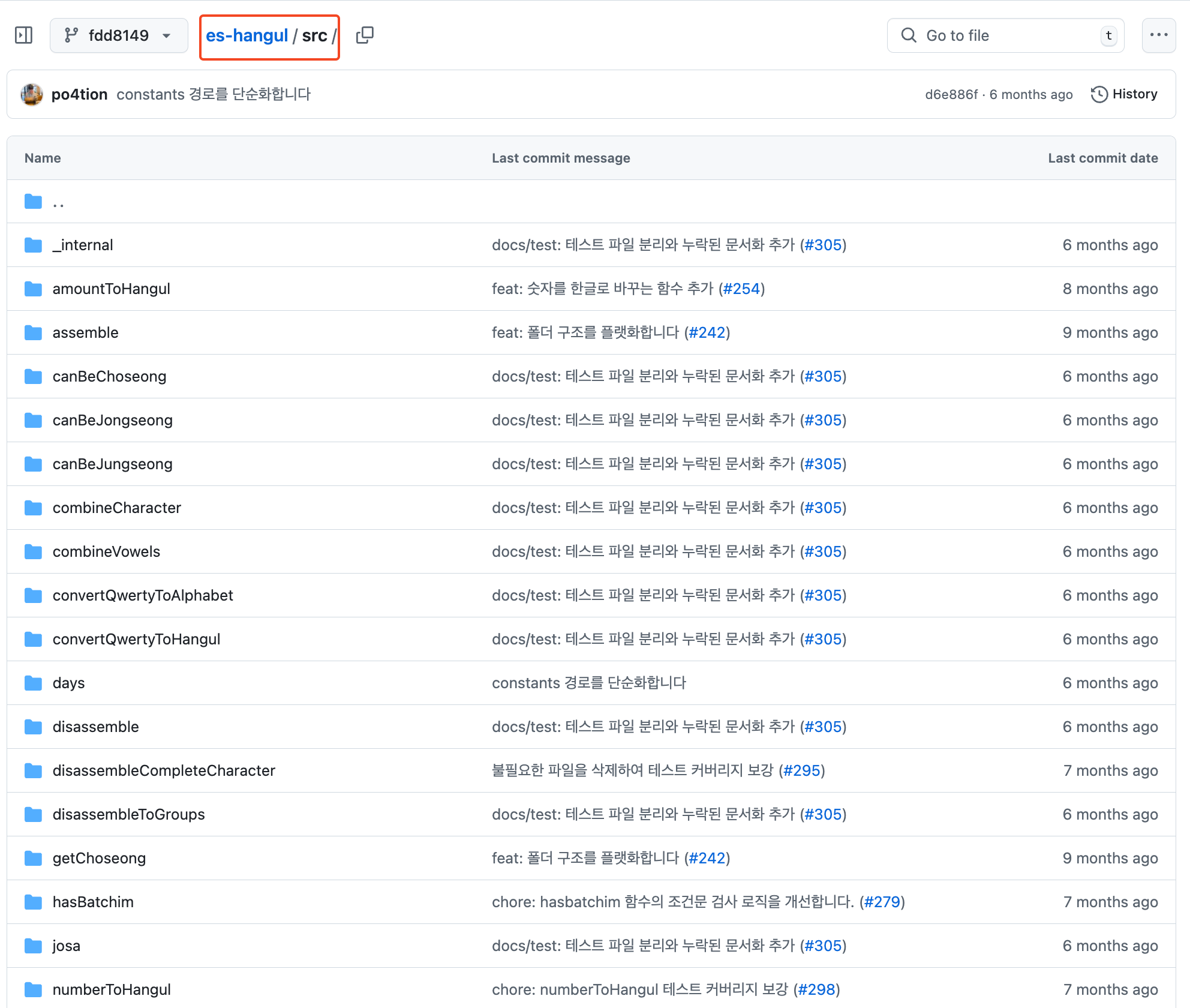Open the fdd8149 branch selector dropdown
The image size is (1190, 1008).
(x=119, y=35)
